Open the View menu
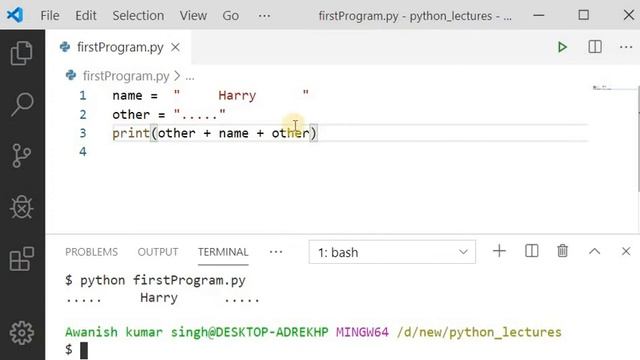 pyautogui.click(x=193, y=16)
